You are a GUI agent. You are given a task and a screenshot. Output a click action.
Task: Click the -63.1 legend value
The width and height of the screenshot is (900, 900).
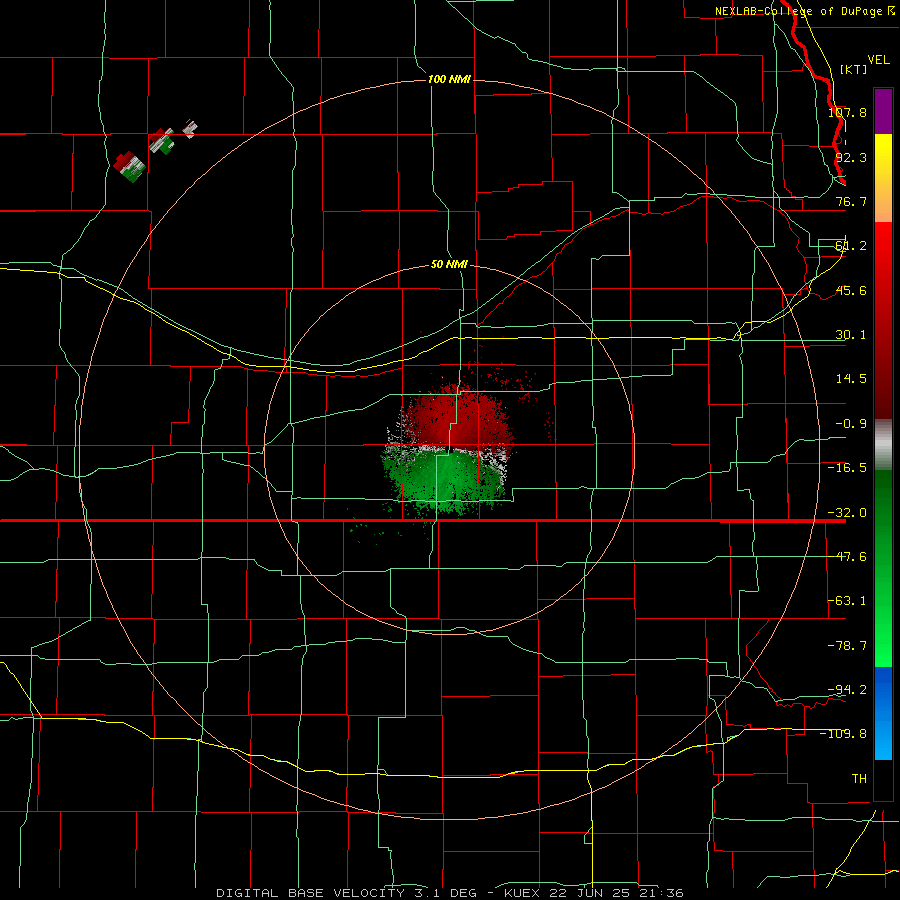point(847,601)
